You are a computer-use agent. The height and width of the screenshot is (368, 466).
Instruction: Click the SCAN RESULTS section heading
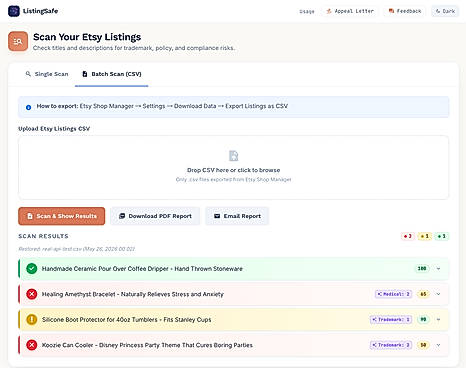(x=43, y=236)
